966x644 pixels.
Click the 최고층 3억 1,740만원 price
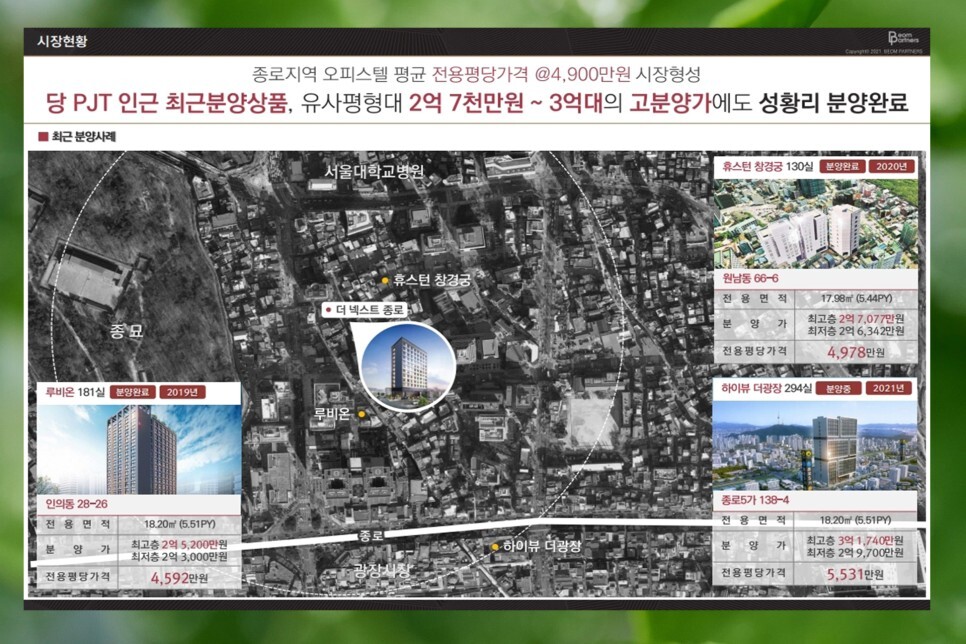tap(855, 540)
